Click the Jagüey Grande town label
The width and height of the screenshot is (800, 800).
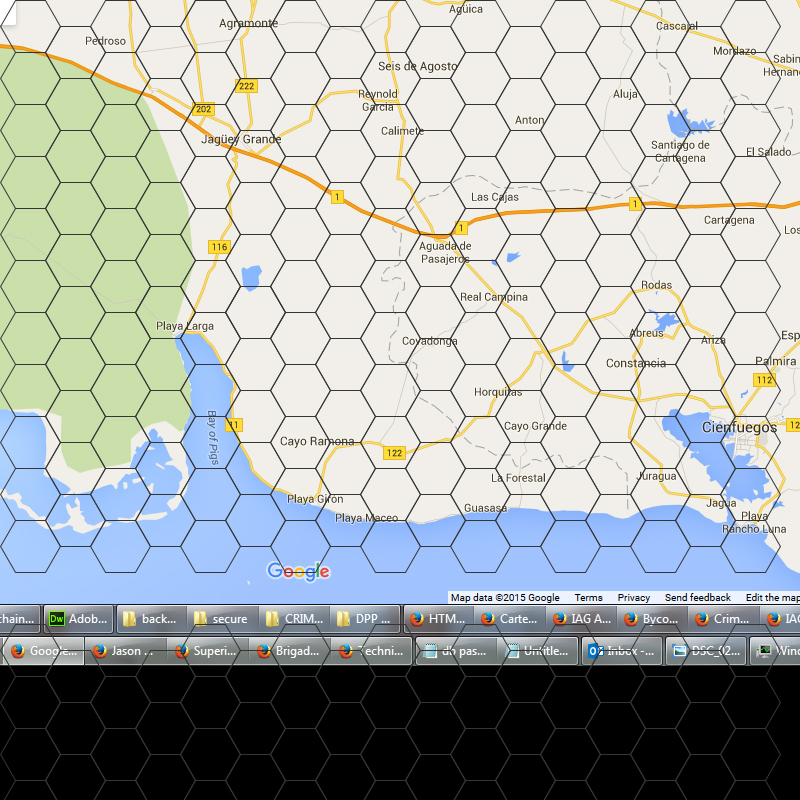pos(241,139)
